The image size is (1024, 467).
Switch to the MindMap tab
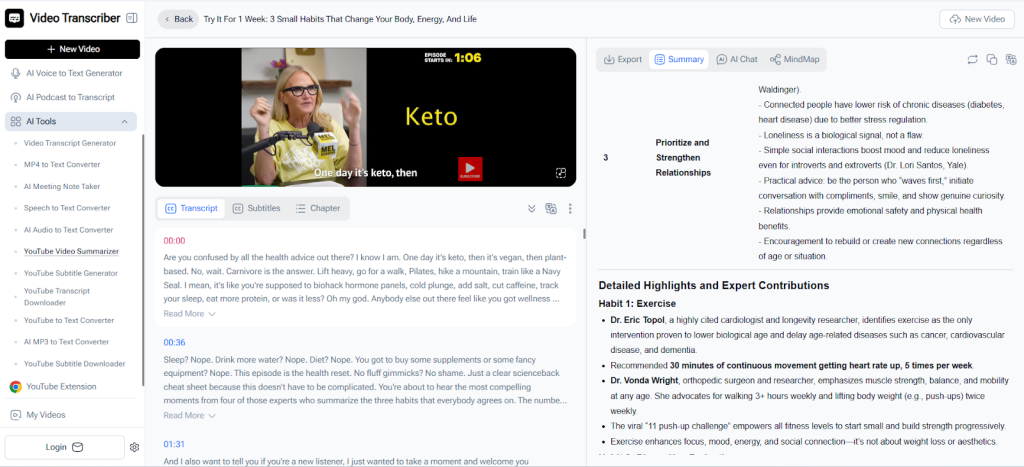pos(794,59)
